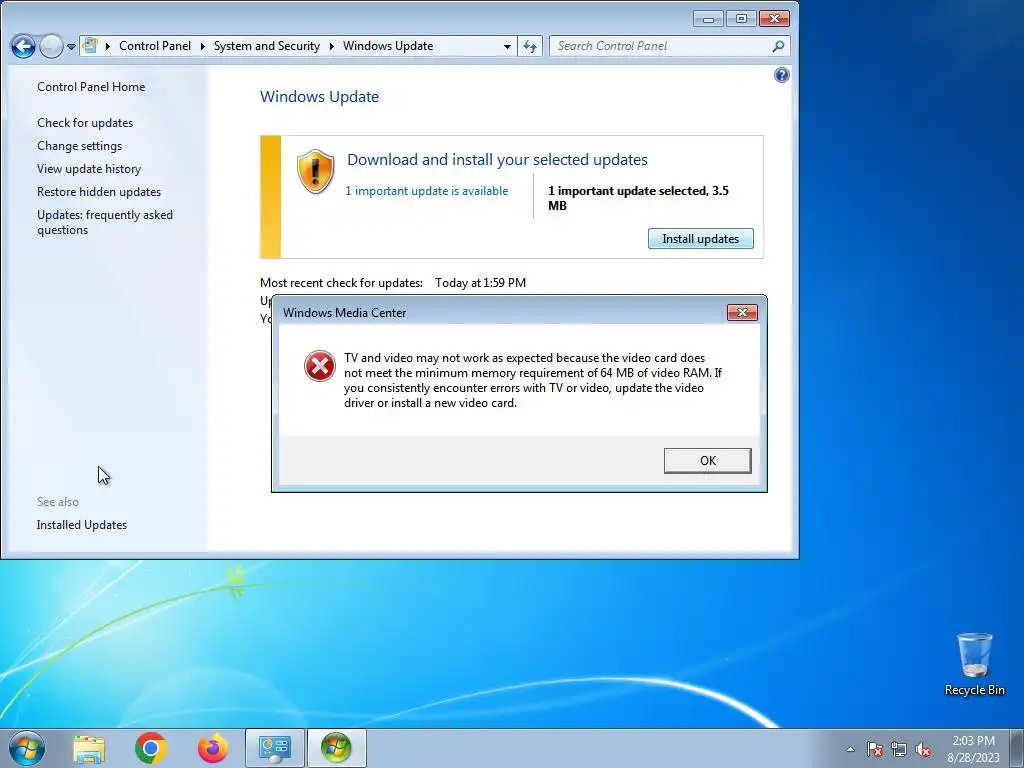Select System and Security breadcrumb
Image resolution: width=1024 pixels, height=768 pixels.
266,46
